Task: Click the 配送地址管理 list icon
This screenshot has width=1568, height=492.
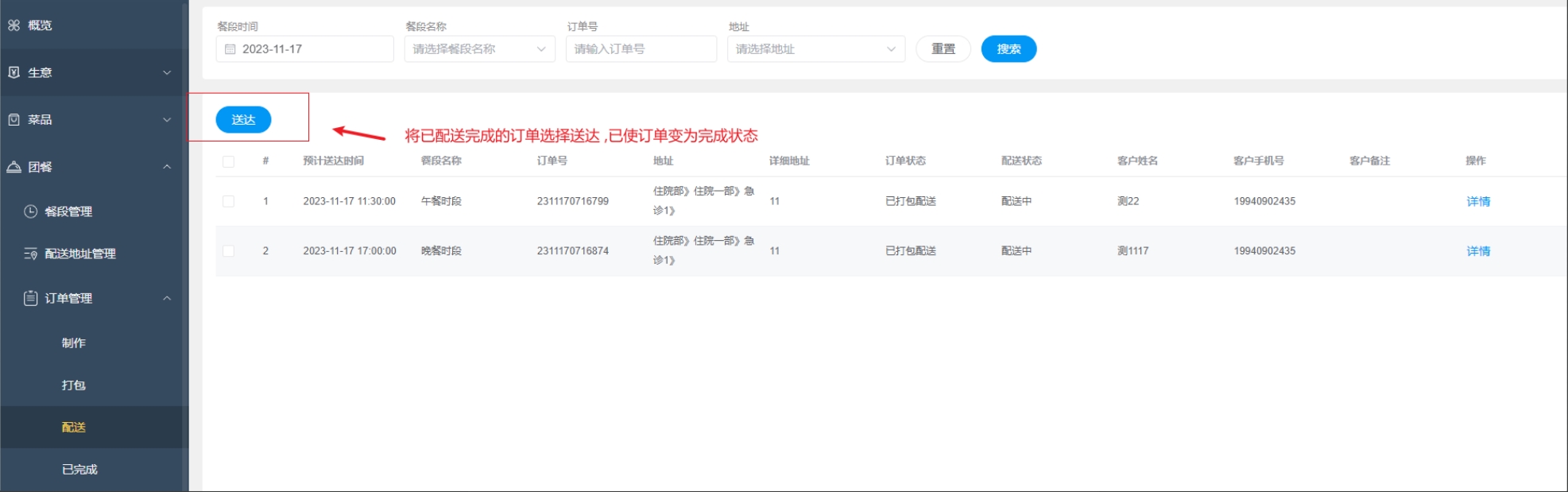Action: coord(30,254)
